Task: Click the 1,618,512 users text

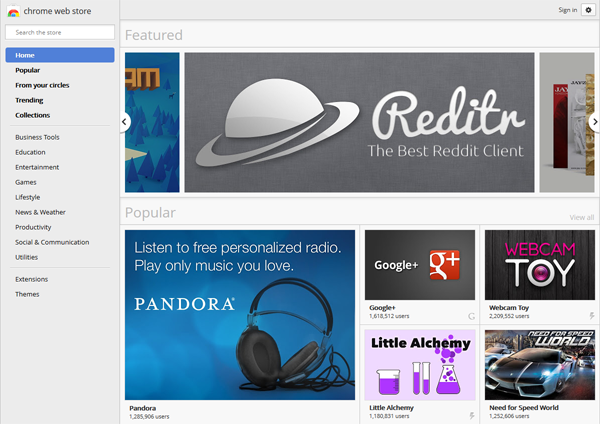Action: 389,316
